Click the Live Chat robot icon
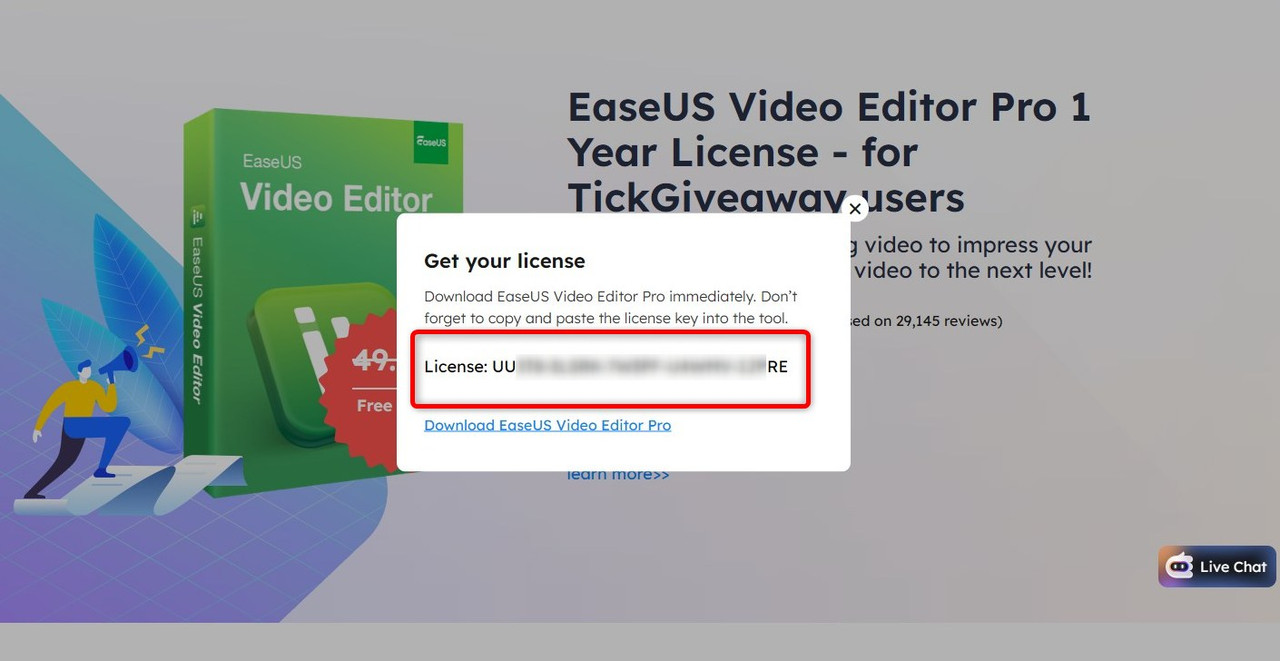 pos(1180,566)
